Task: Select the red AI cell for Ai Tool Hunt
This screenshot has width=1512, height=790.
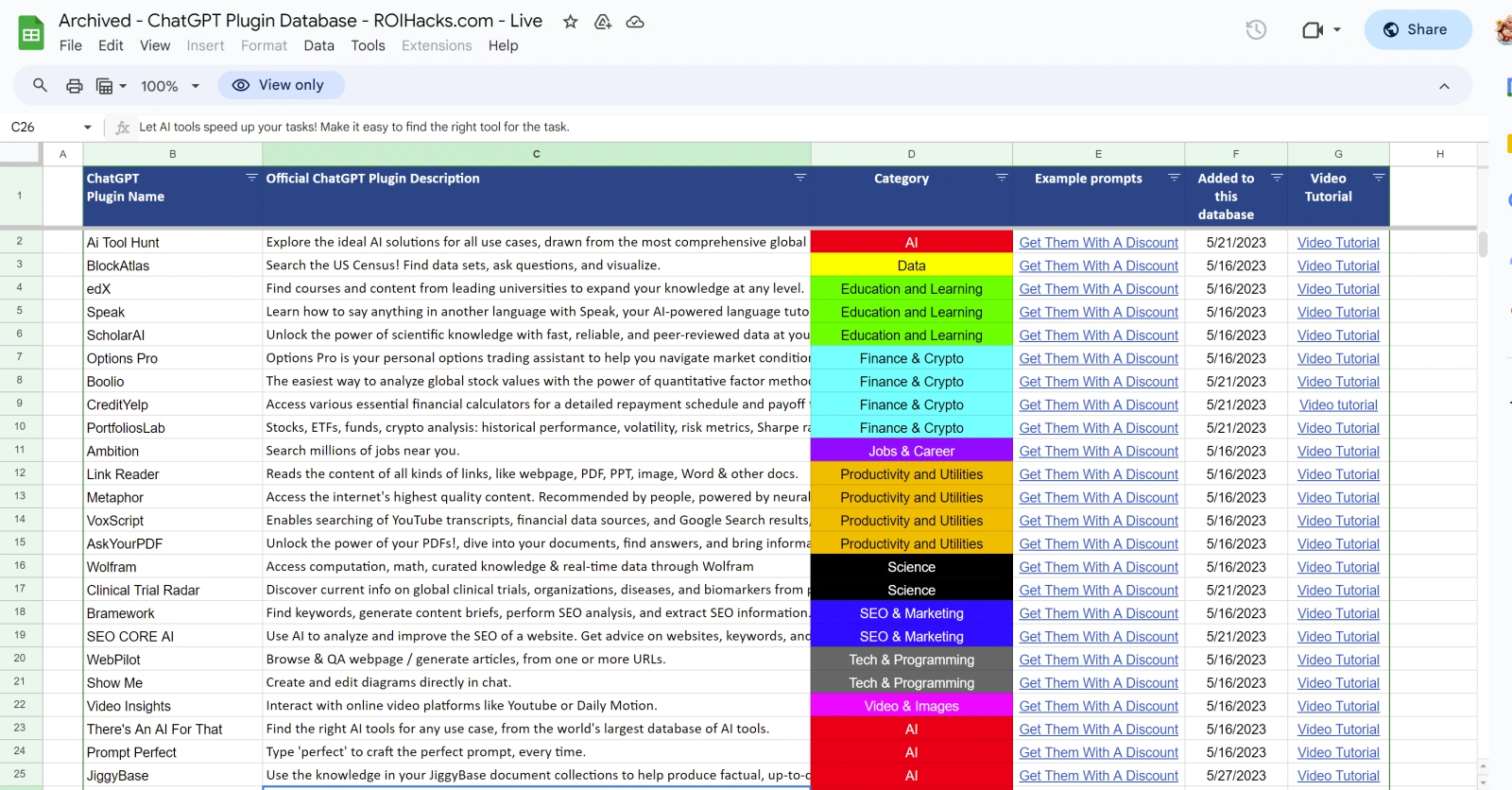Action: 911,242
